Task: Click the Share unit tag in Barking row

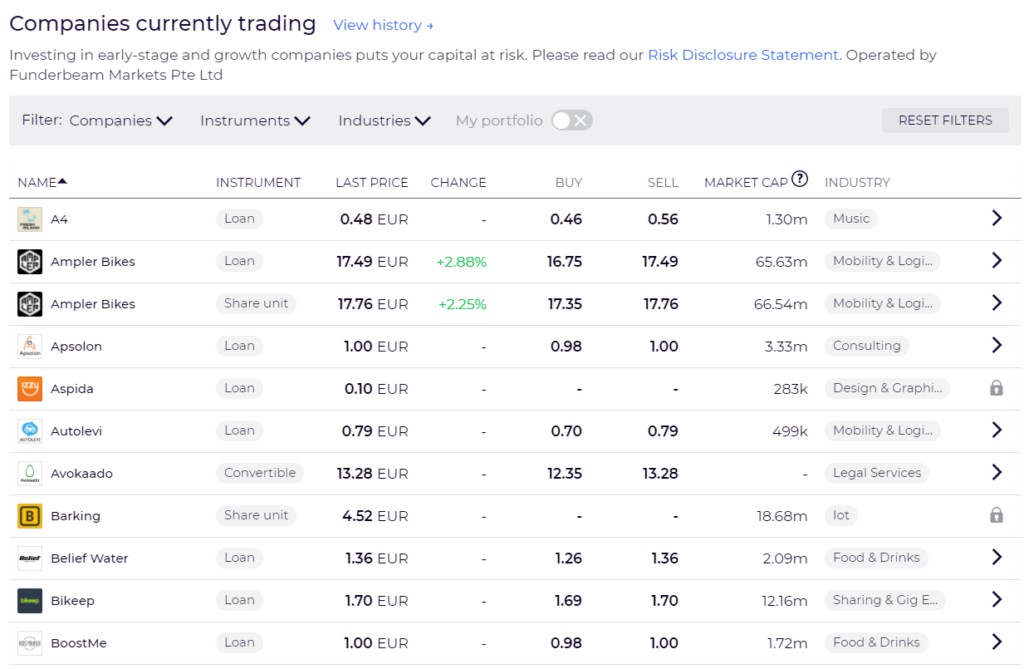Action: pyautogui.click(x=256, y=515)
